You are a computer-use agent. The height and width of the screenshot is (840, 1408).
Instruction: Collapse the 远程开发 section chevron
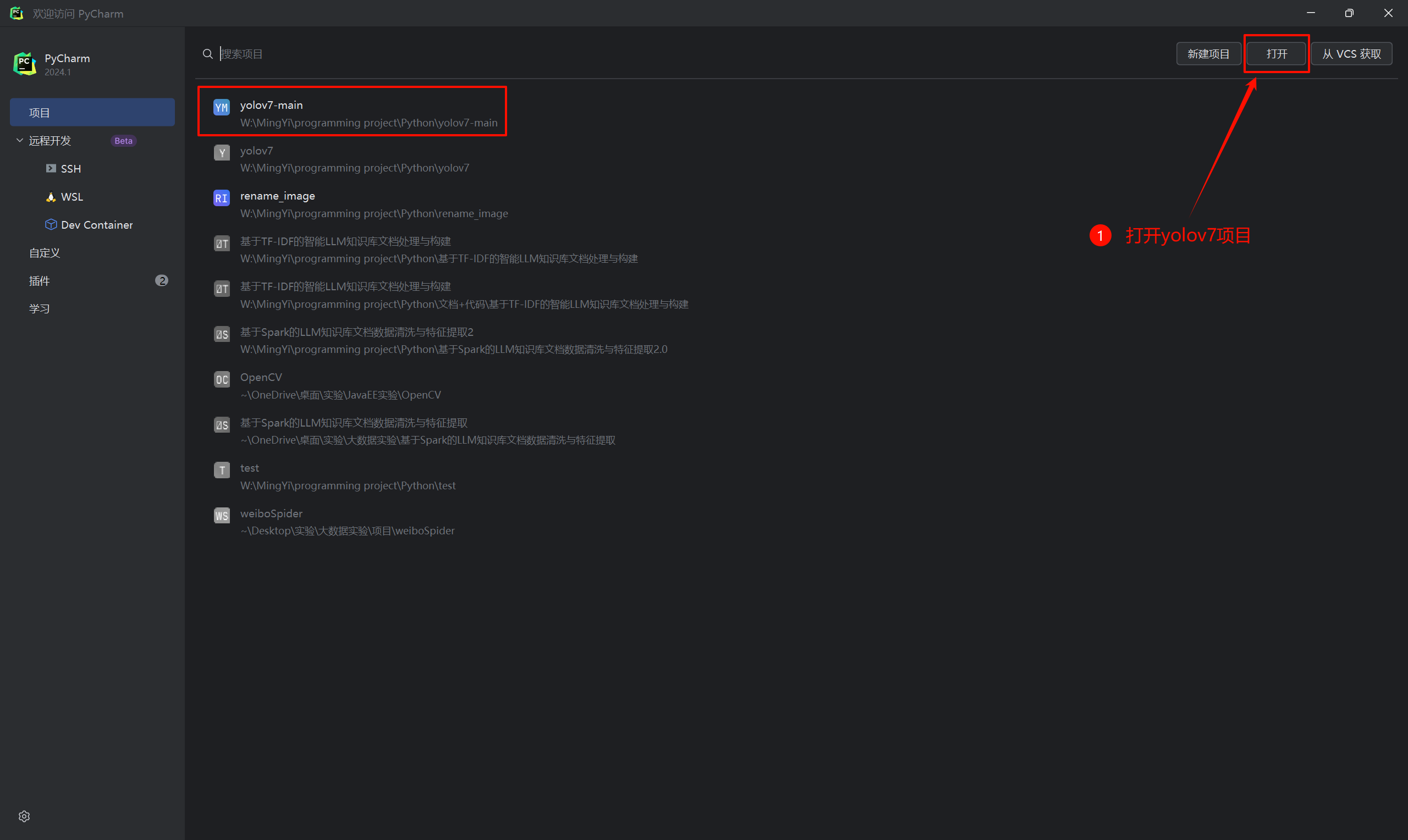click(20, 140)
